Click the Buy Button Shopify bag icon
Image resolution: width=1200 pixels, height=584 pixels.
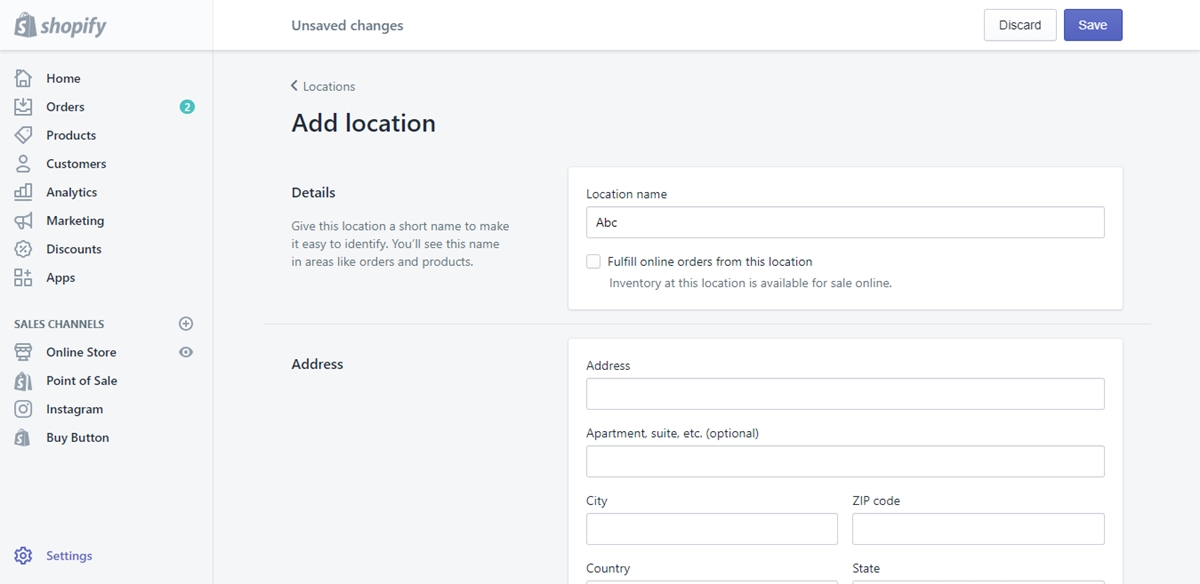24,438
